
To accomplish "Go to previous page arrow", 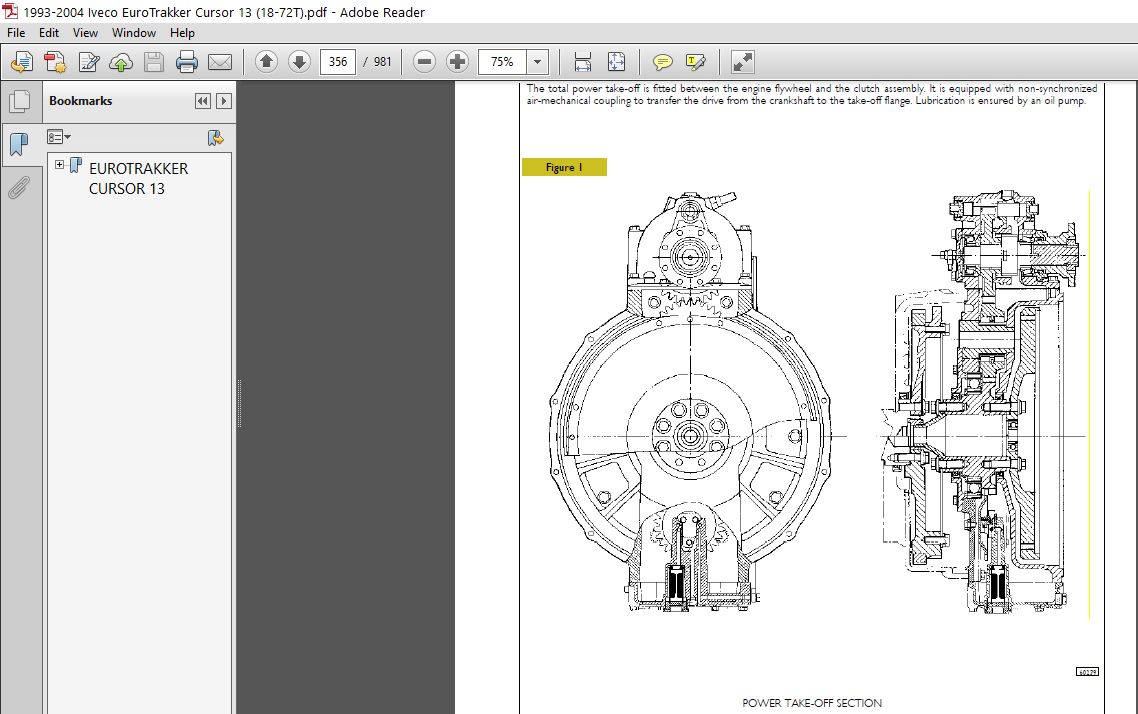I will [x=266, y=62].
